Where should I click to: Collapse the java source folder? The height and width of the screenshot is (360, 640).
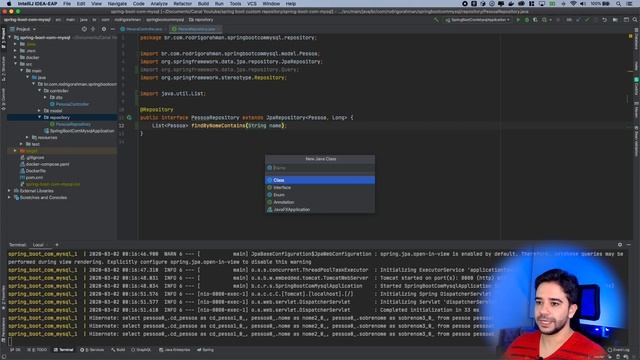click(x=28, y=77)
